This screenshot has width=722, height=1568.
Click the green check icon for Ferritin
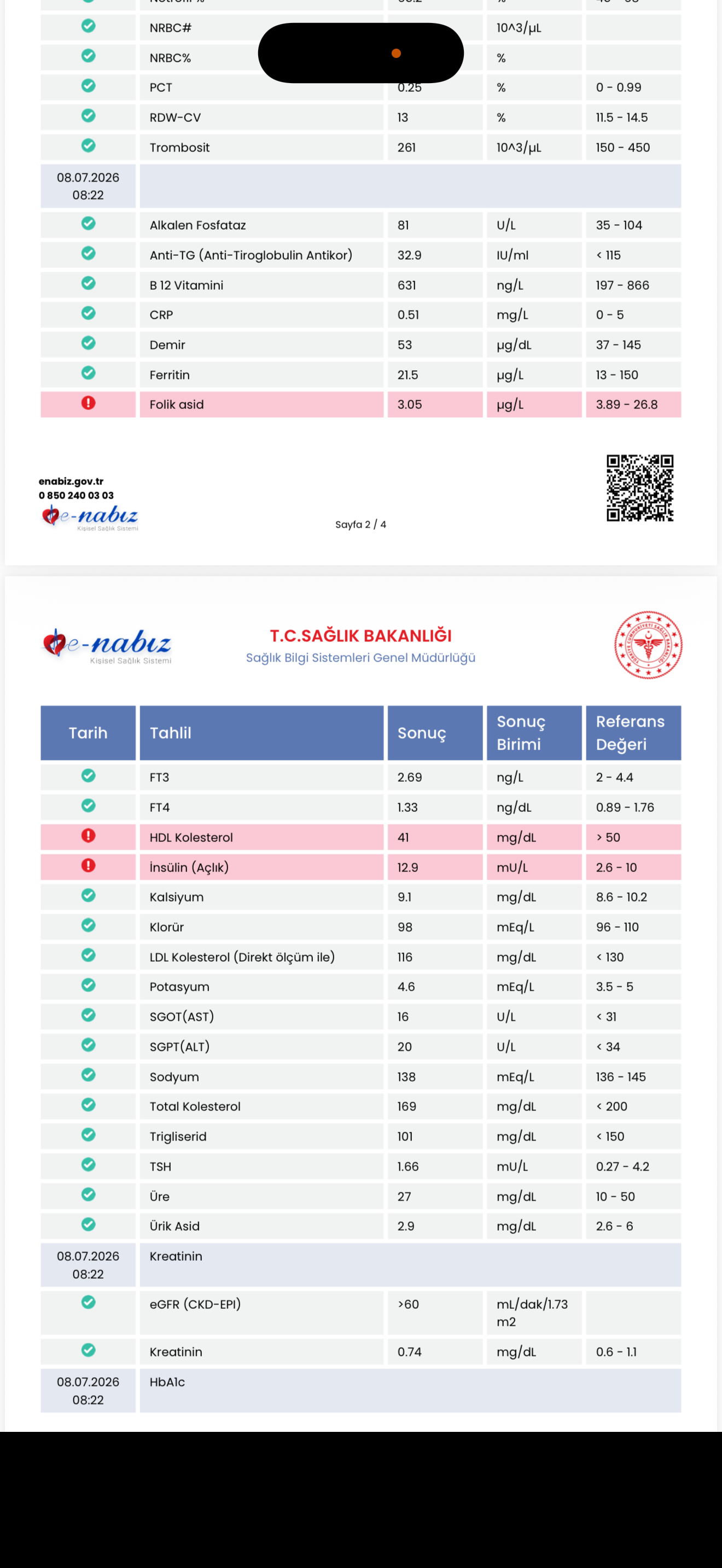coord(88,372)
